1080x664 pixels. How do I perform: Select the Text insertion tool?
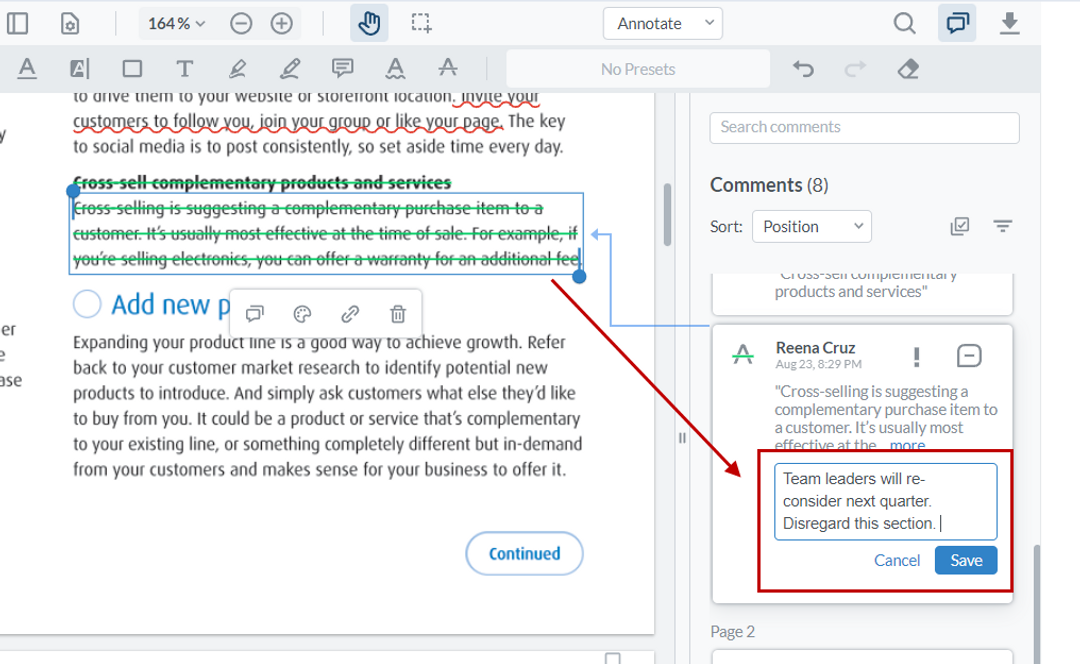[x=185, y=69]
